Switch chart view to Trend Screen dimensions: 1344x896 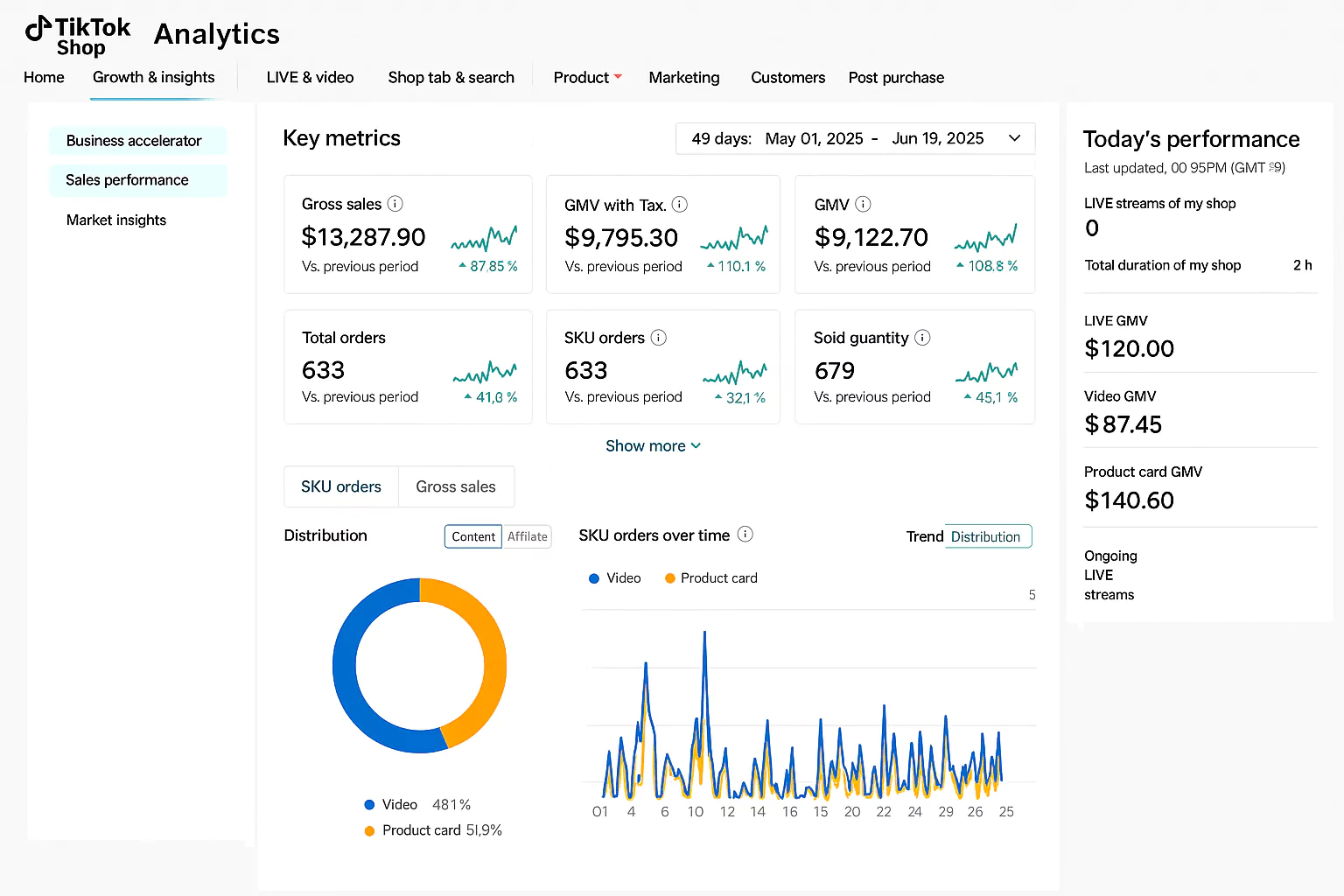[x=925, y=536]
